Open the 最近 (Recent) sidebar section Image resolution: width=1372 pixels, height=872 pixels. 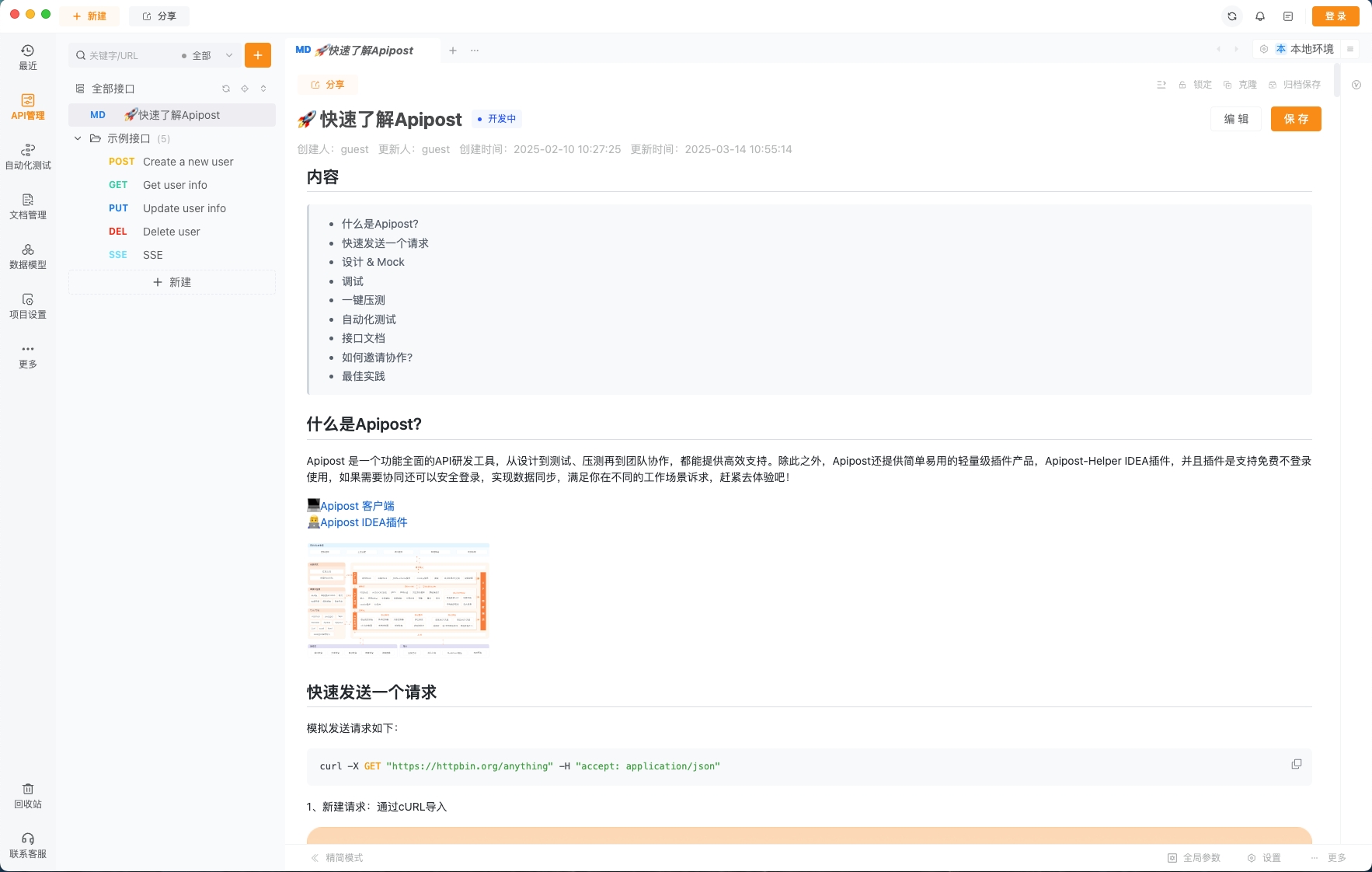coord(28,58)
